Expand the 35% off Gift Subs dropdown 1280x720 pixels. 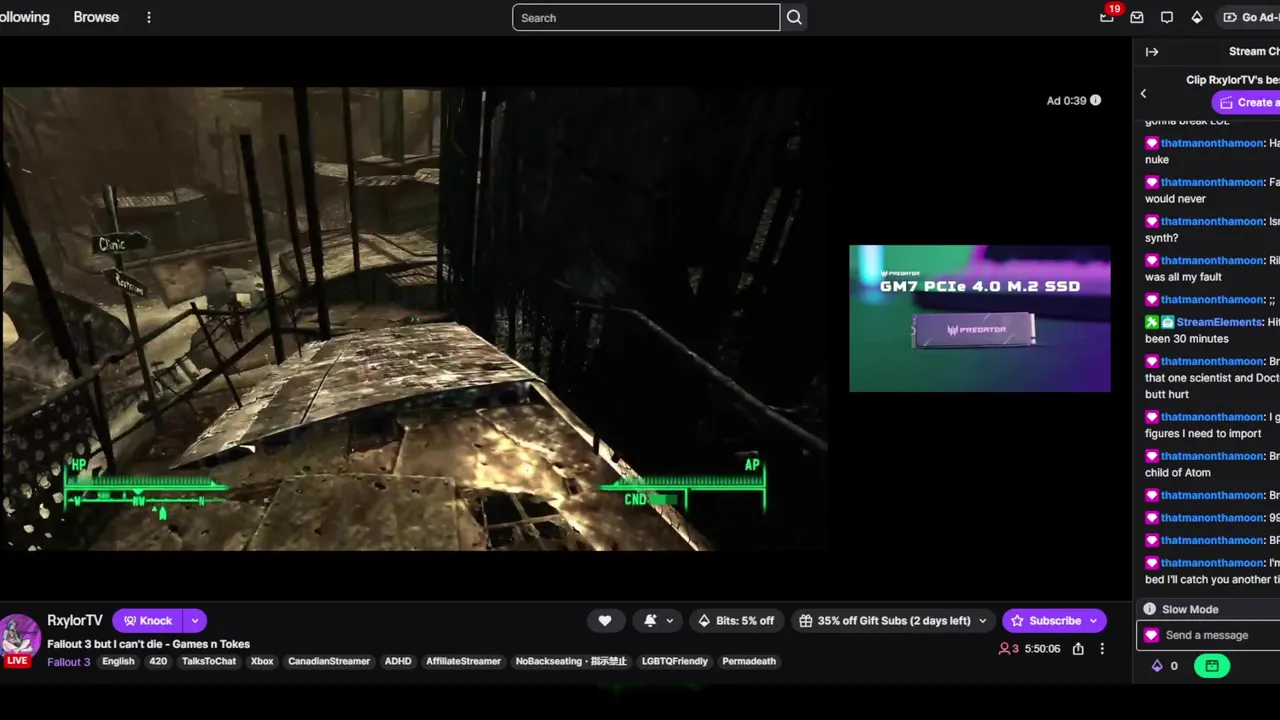point(982,621)
